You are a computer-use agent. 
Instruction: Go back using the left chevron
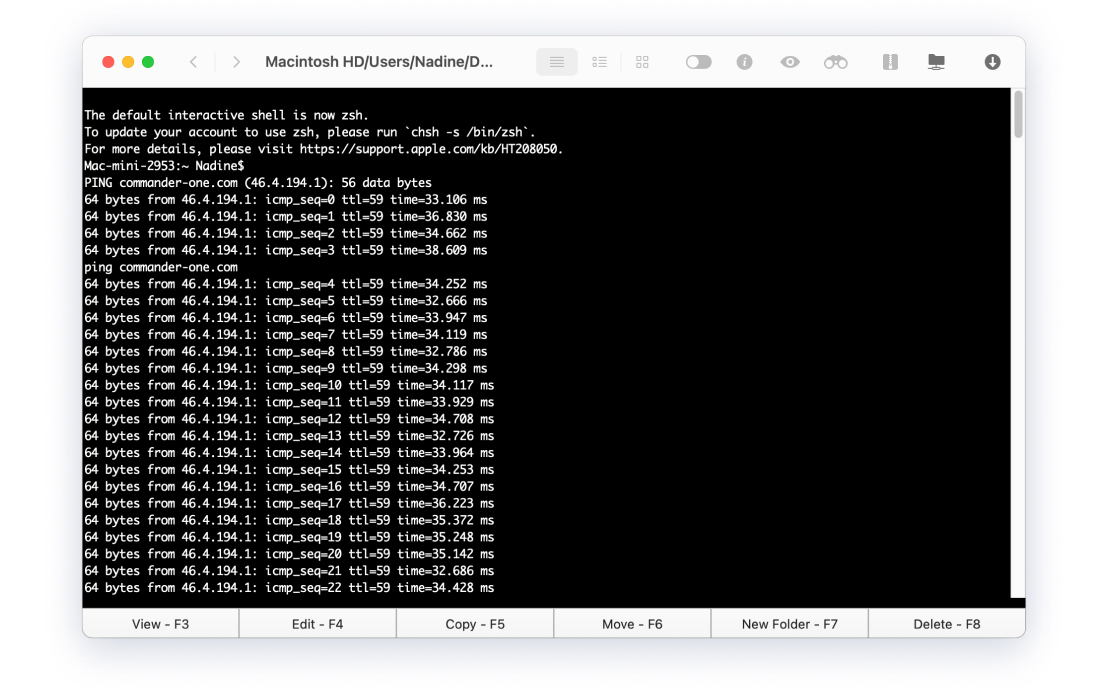pyautogui.click(x=193, y=61)
